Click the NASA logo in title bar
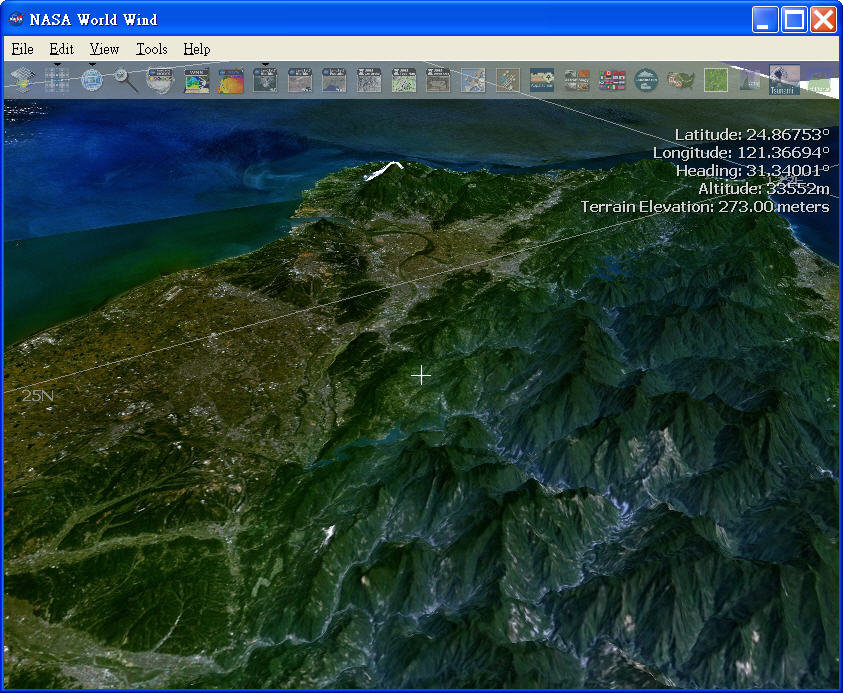Screen dimensions: 843x693 point(16,19)
